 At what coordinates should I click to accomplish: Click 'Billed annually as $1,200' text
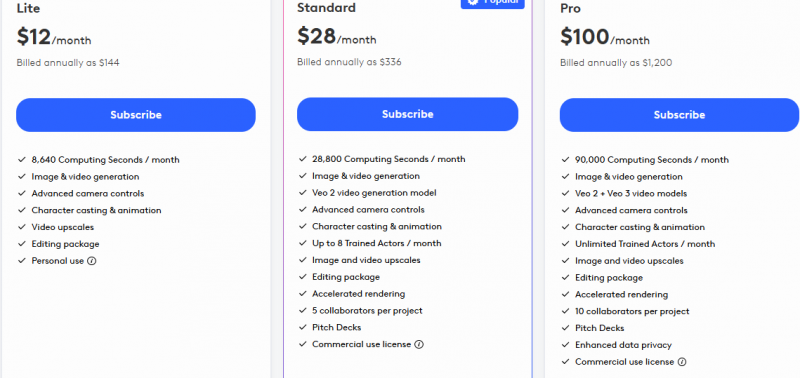[x=616, y=63]
